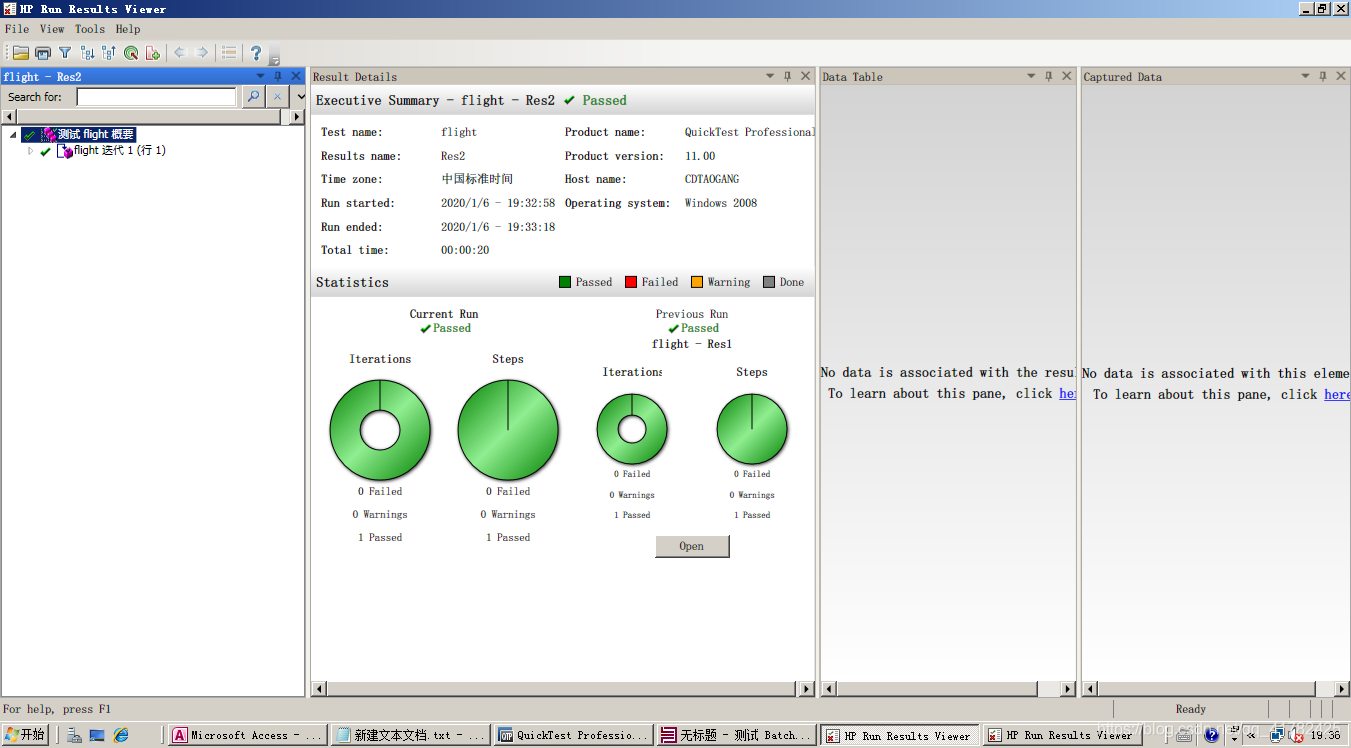Screen dimensions: 1351x748
Task: Switch to QuickTest Professional taskbar button
Action: click(x=573, y=735)
